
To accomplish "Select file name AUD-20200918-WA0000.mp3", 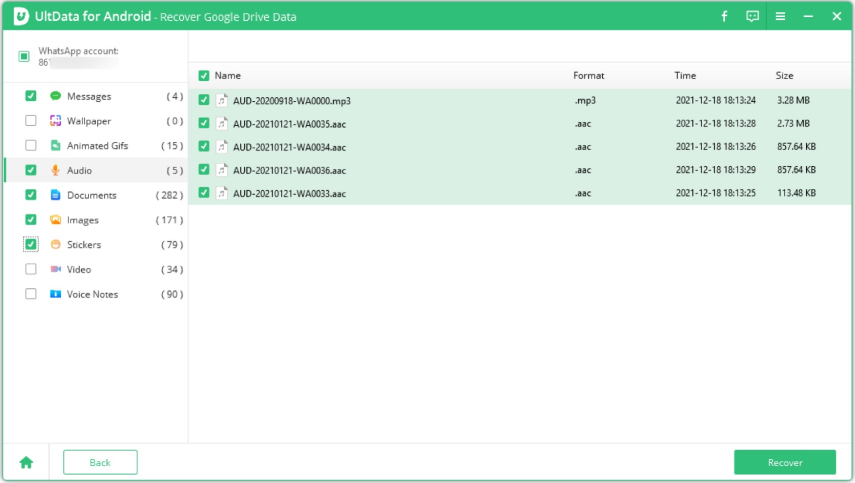I will click(x=292, y=101).
